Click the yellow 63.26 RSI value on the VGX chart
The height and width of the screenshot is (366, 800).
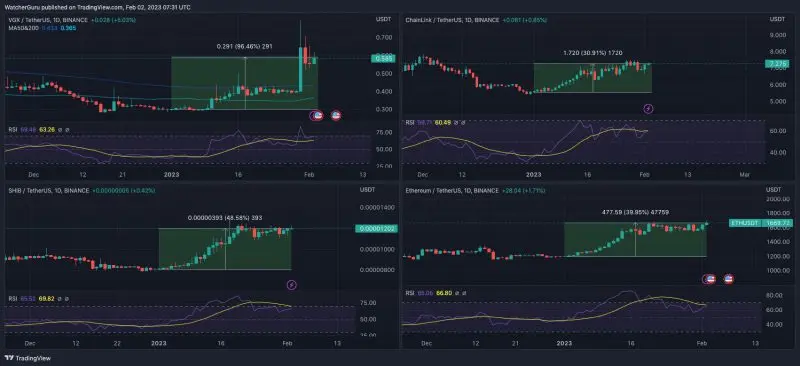46,130
